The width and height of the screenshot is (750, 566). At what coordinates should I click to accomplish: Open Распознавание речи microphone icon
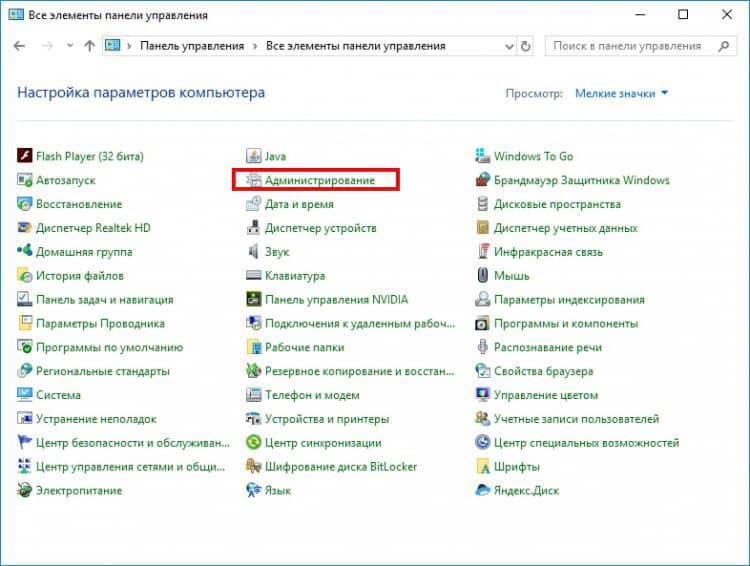click(482, 347)
